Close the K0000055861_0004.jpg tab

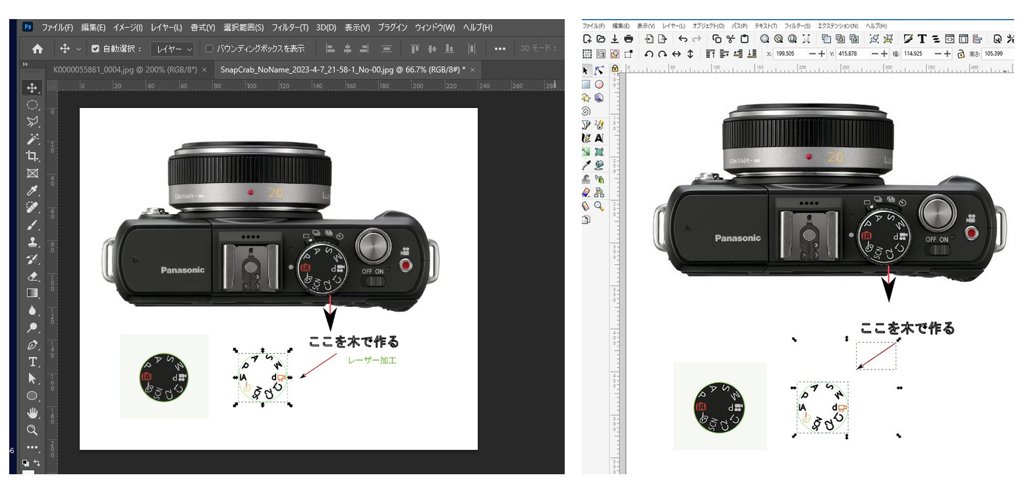204,69
